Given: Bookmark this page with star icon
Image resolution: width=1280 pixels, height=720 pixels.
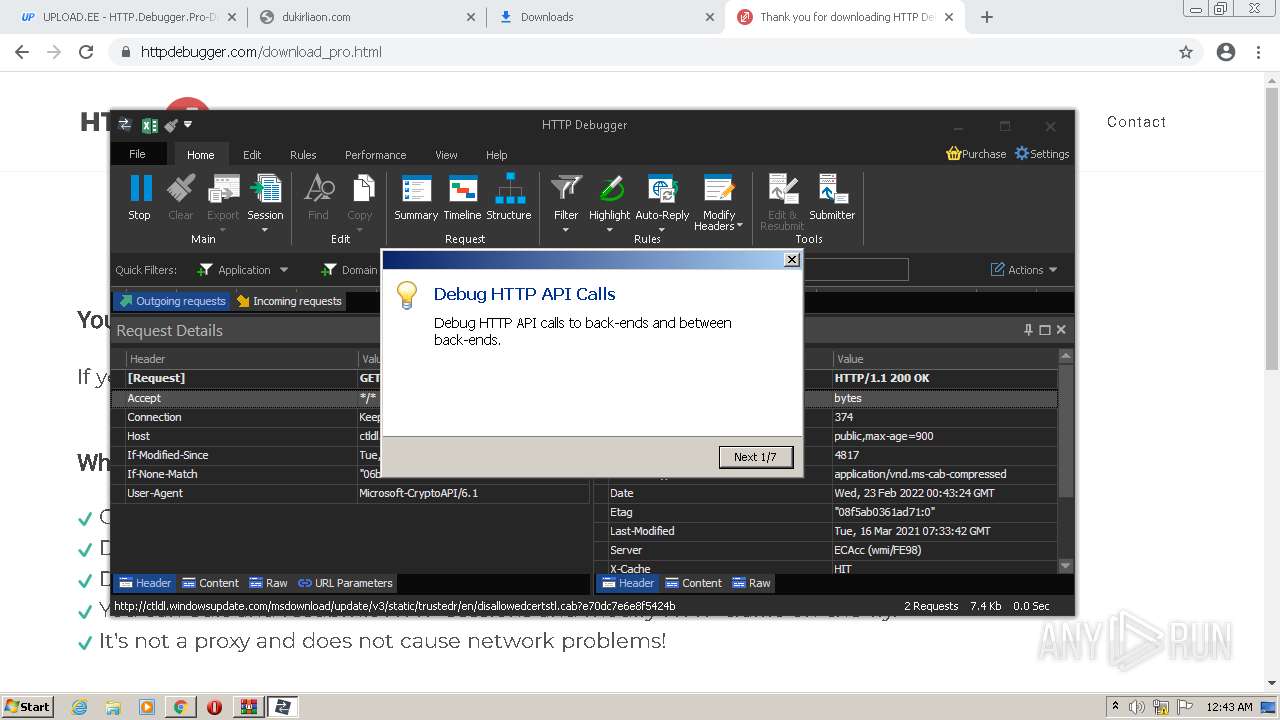Looking at the screenshot, I should pos(1186,52).
